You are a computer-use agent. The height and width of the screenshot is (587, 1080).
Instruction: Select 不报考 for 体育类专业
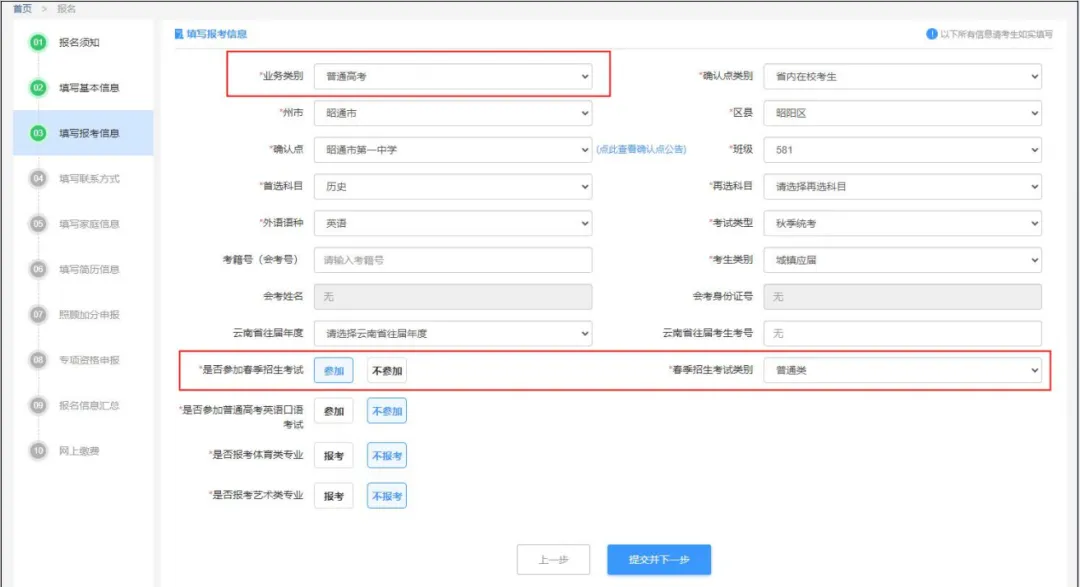386,455
